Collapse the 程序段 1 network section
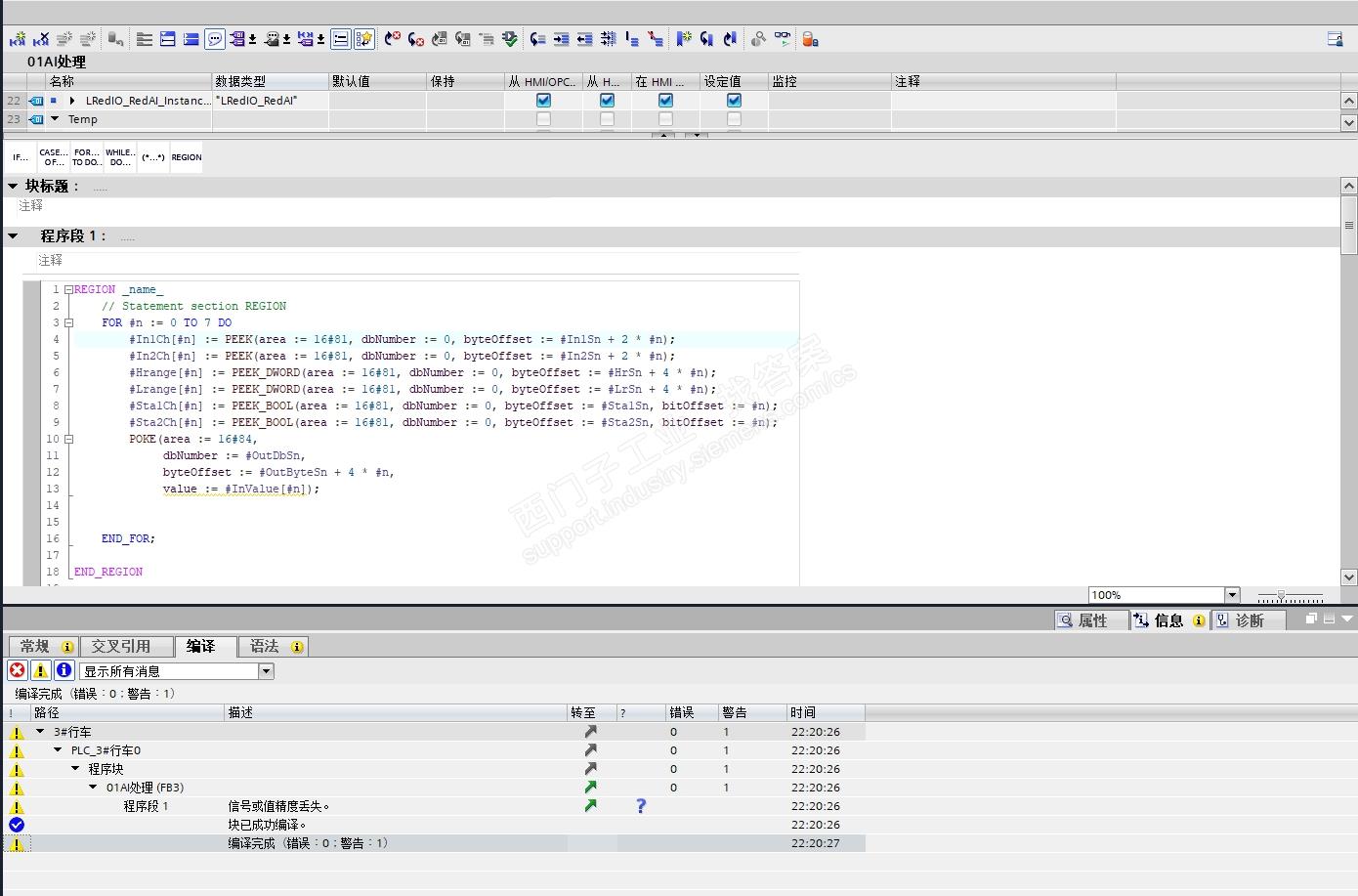 click(x=14, y=236)
